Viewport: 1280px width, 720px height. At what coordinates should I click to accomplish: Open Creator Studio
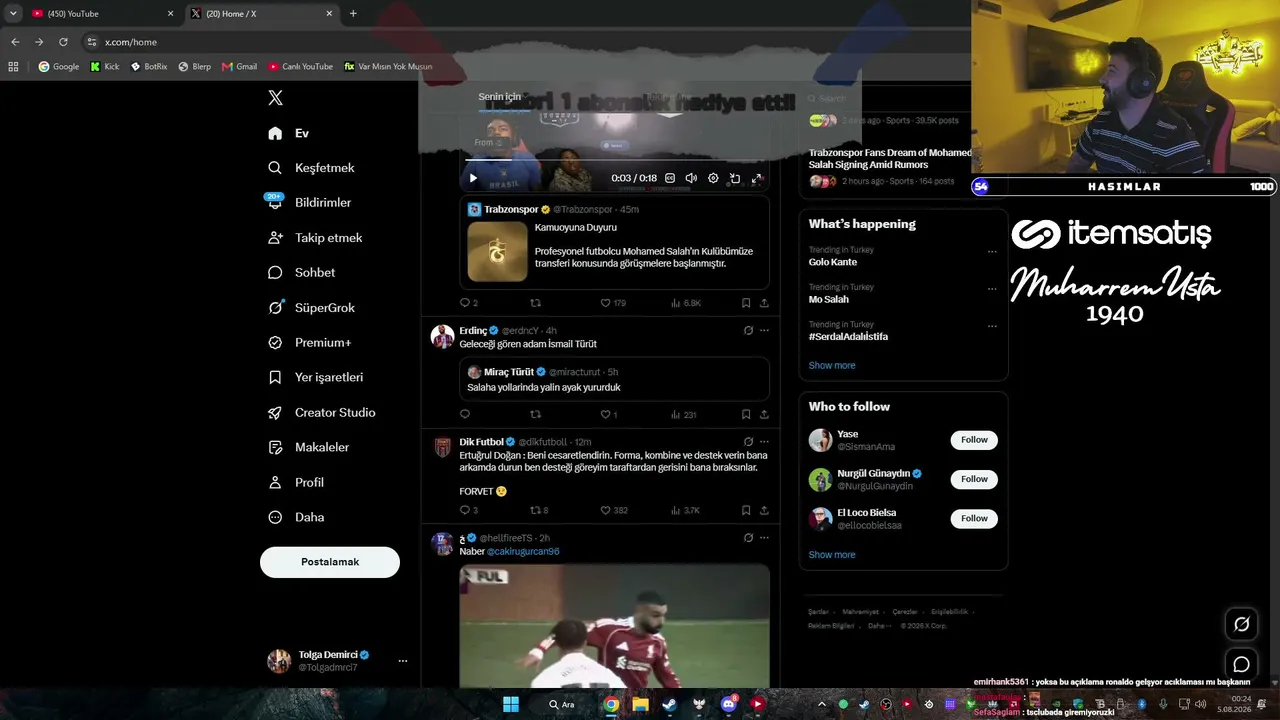tap(321, 413)
